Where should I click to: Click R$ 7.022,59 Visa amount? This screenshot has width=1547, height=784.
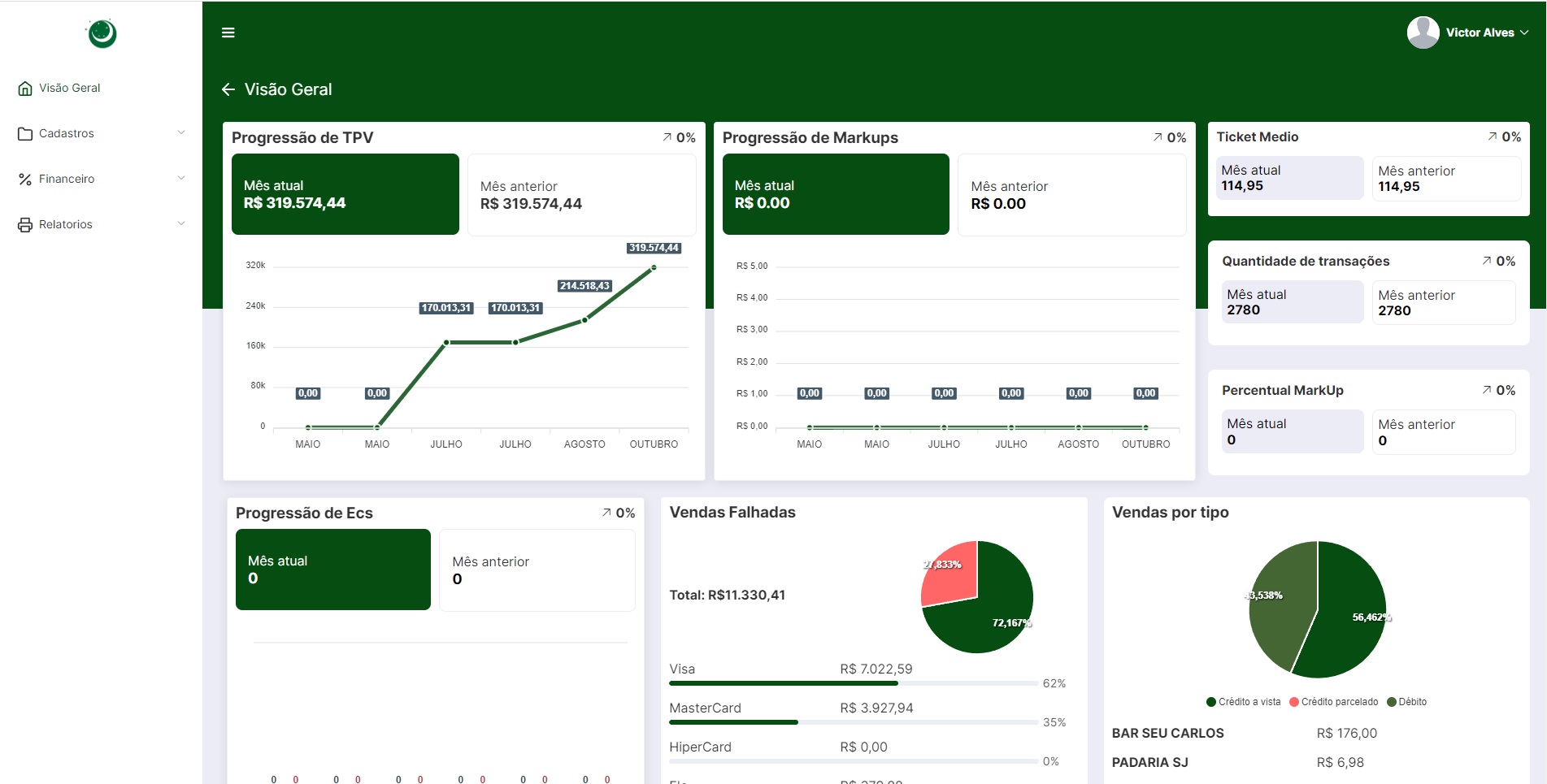pos(876,669)
